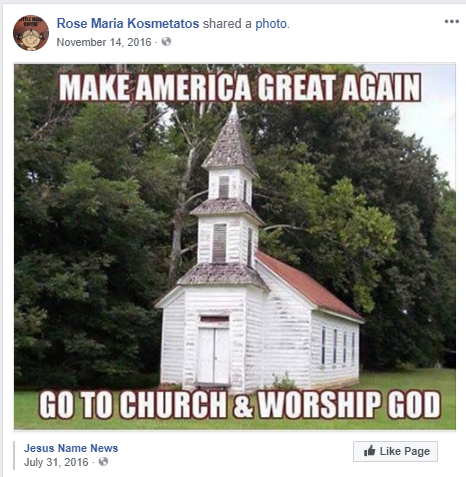
Task: Click the white double door of the church
Action: click(x=213, y=355)
